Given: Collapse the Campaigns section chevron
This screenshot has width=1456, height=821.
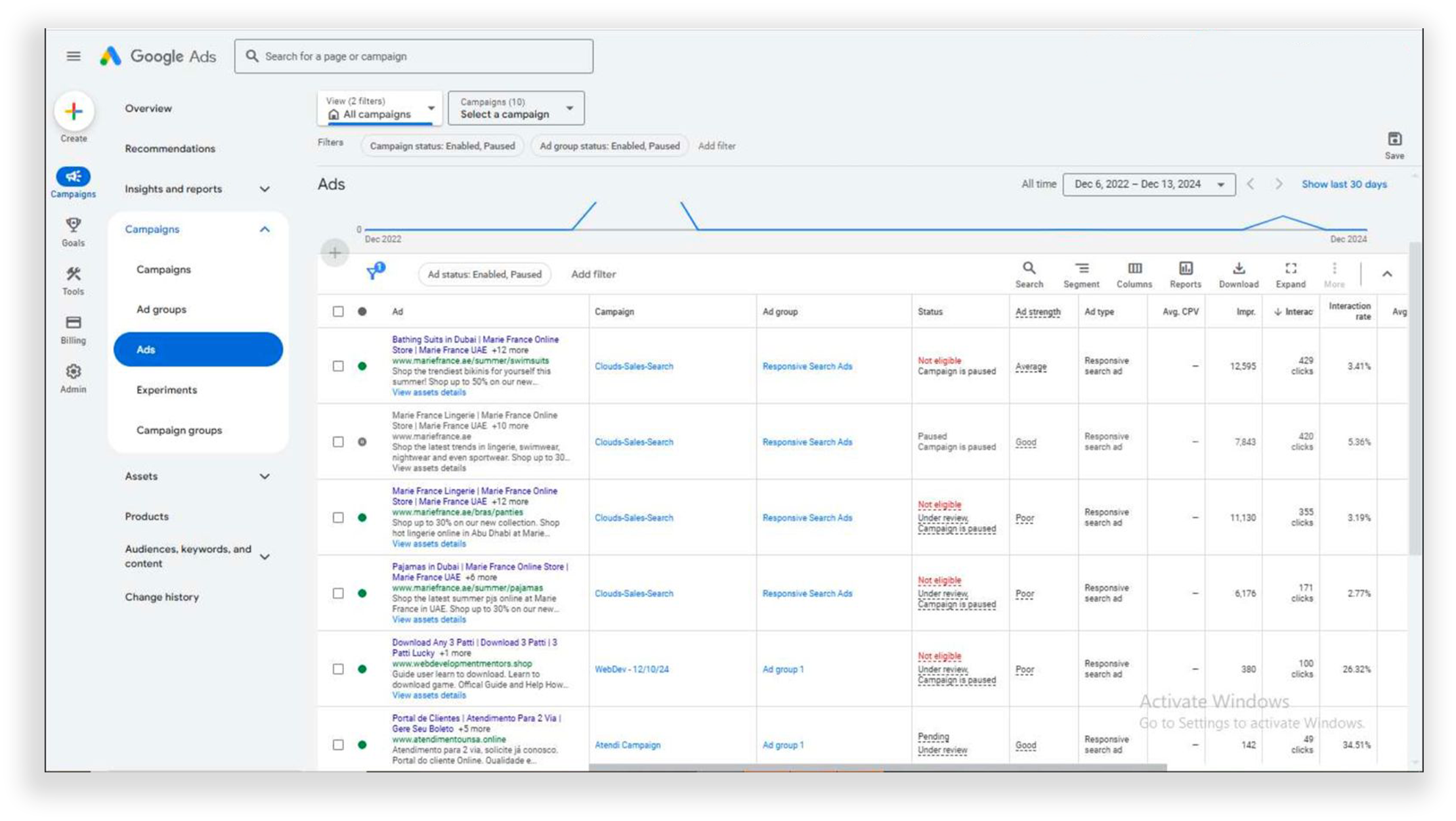Looking at the screenshot, I should 265,229.
